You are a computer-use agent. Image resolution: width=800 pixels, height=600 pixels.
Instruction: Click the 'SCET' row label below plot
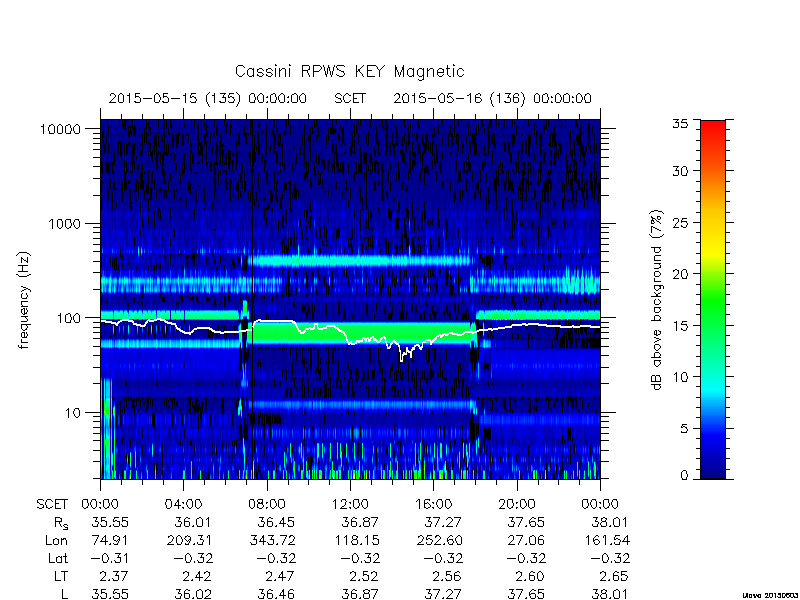click(x=52, y=505)
